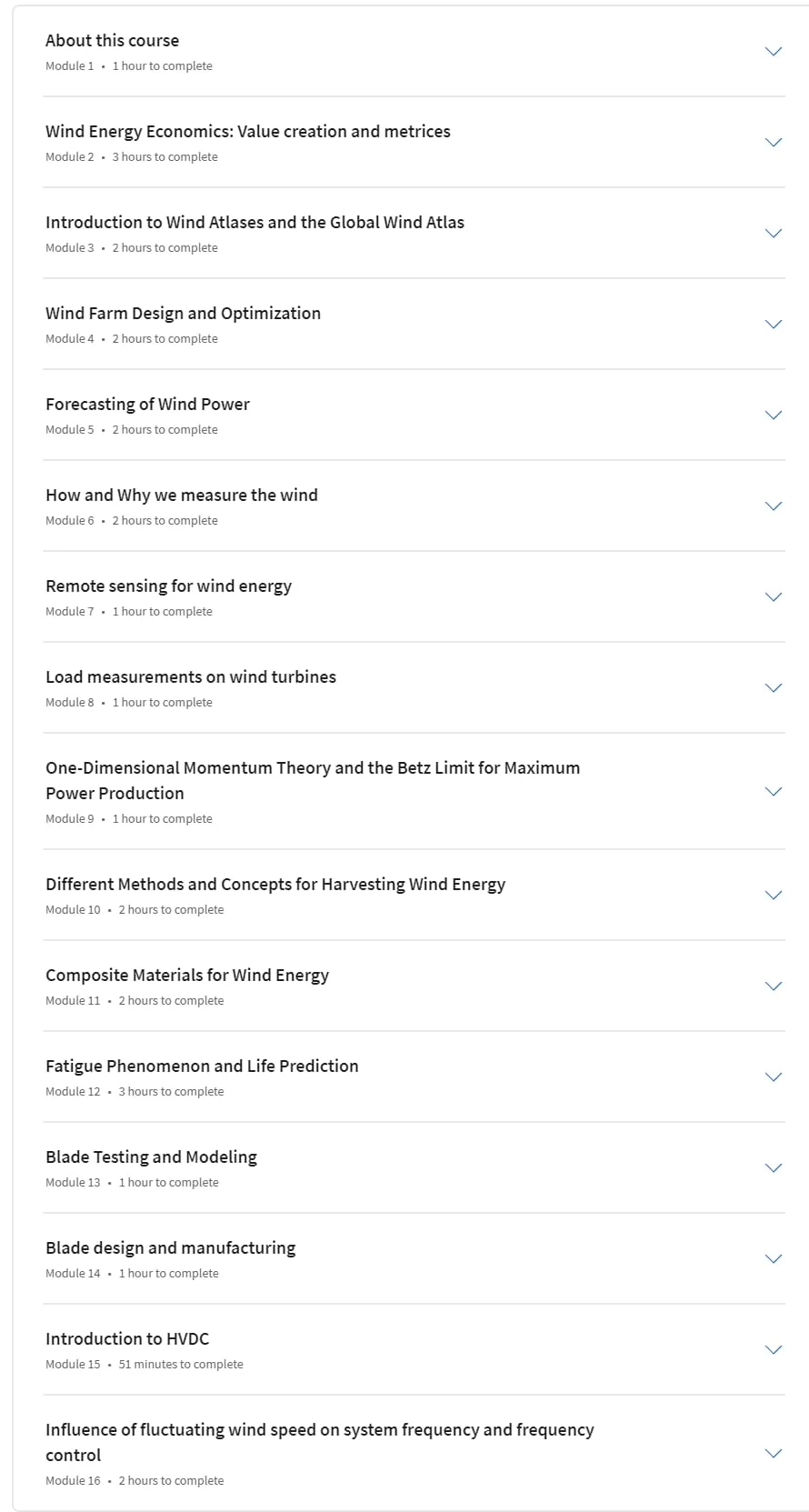Expand One-Dimensional Momentum Theory module chevron
Screen dimensions: 809x1512
pos(774,792)
